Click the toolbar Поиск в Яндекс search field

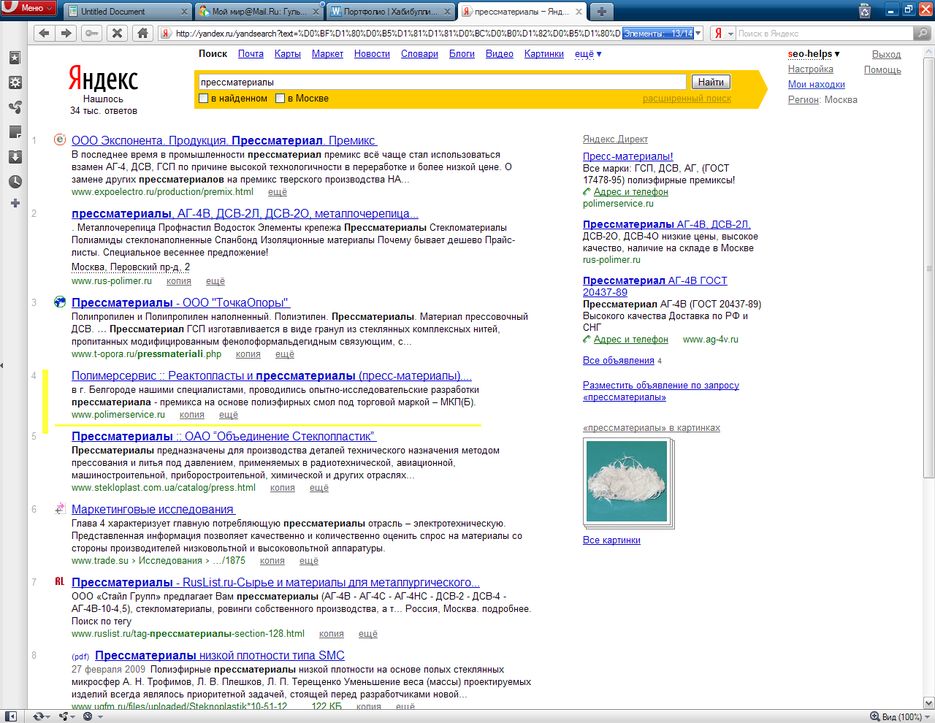(x=823, y=33)
